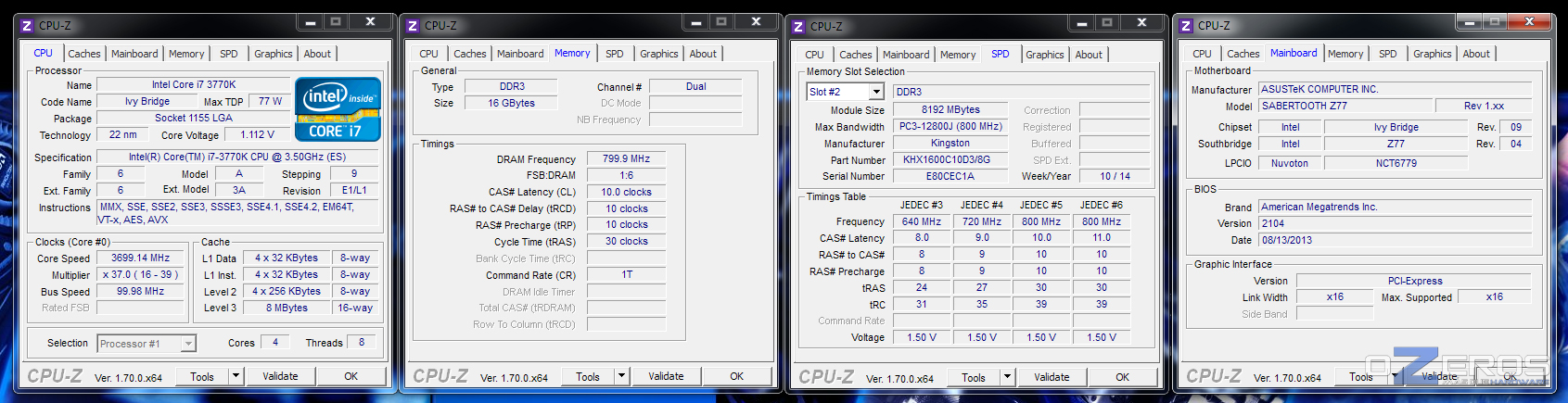Click CPU-Z title icon in the CPU window

pyautogui.click(x=27, y=26)
